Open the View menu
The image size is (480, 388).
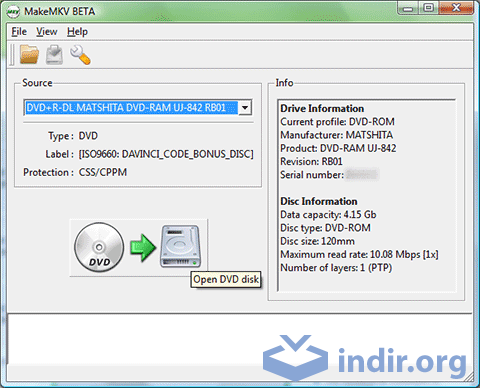pyautogui.click(x=47, y=32)
